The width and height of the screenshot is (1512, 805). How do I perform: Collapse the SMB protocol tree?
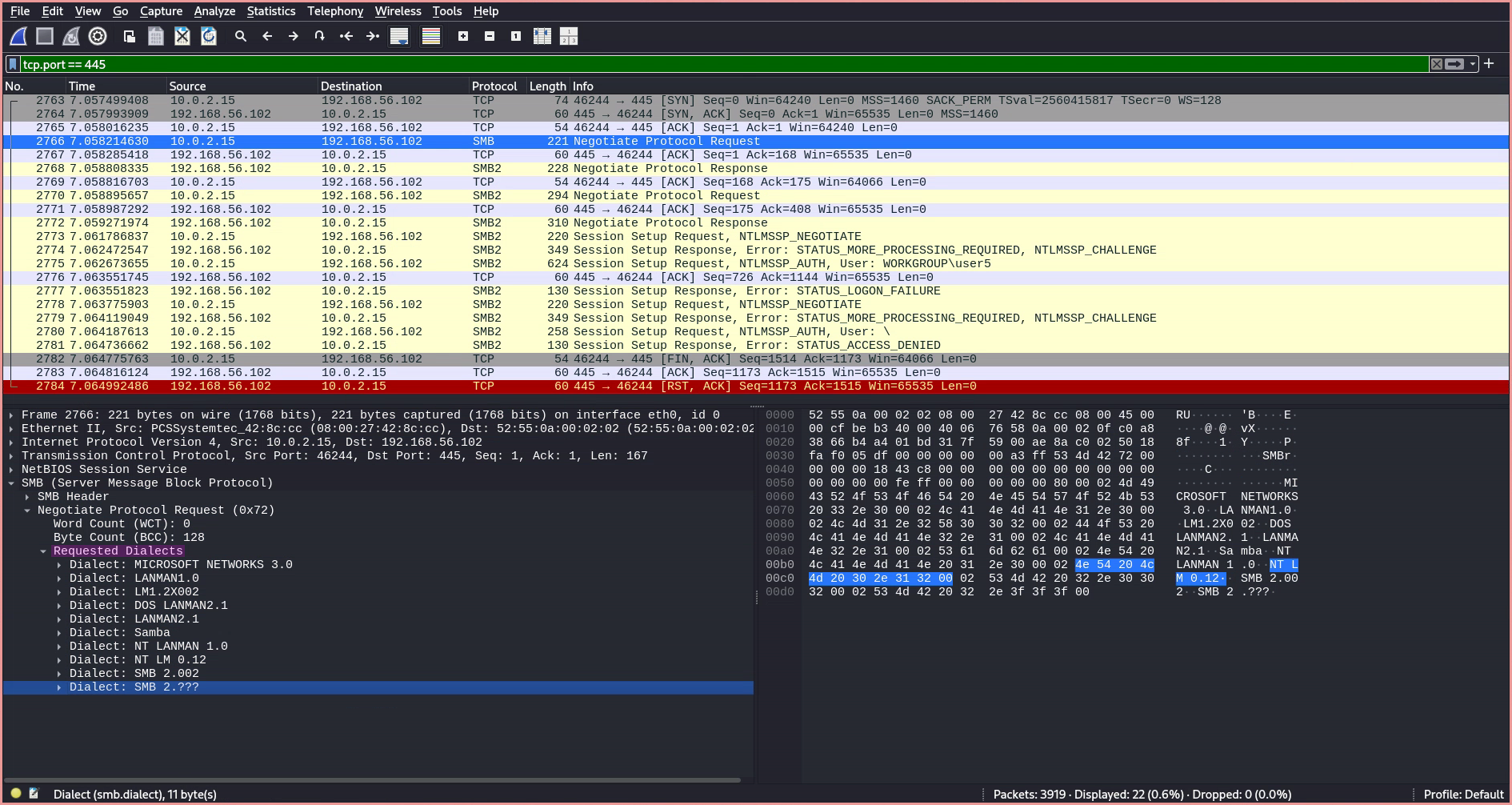pyautogui.click(x=11, y=483)
